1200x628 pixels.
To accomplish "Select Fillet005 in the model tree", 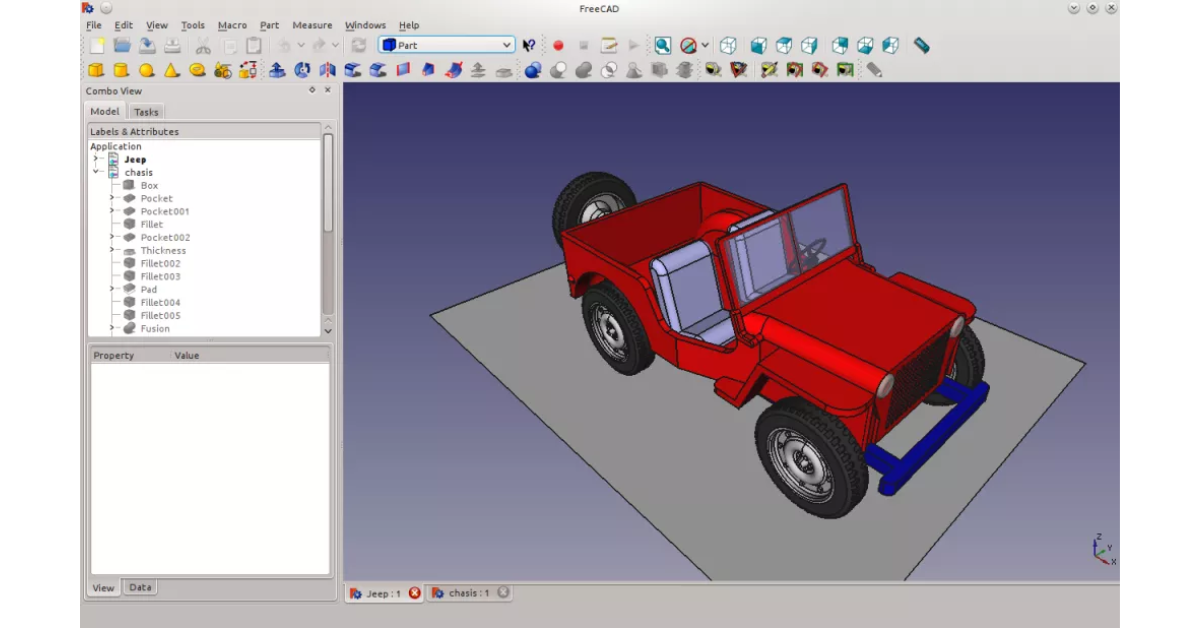I will click(x=160, y=315).
